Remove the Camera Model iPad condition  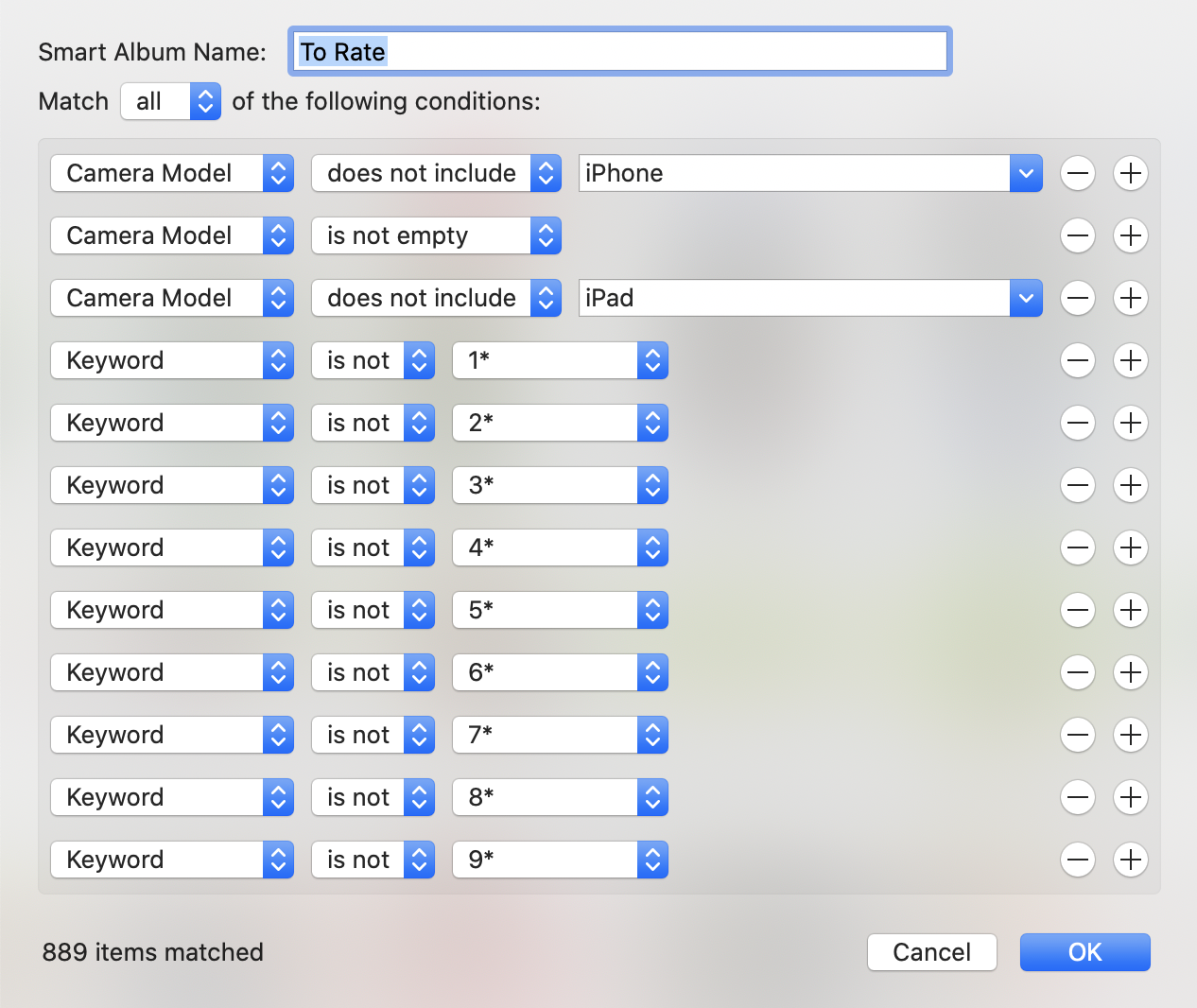click(1078, 298)
